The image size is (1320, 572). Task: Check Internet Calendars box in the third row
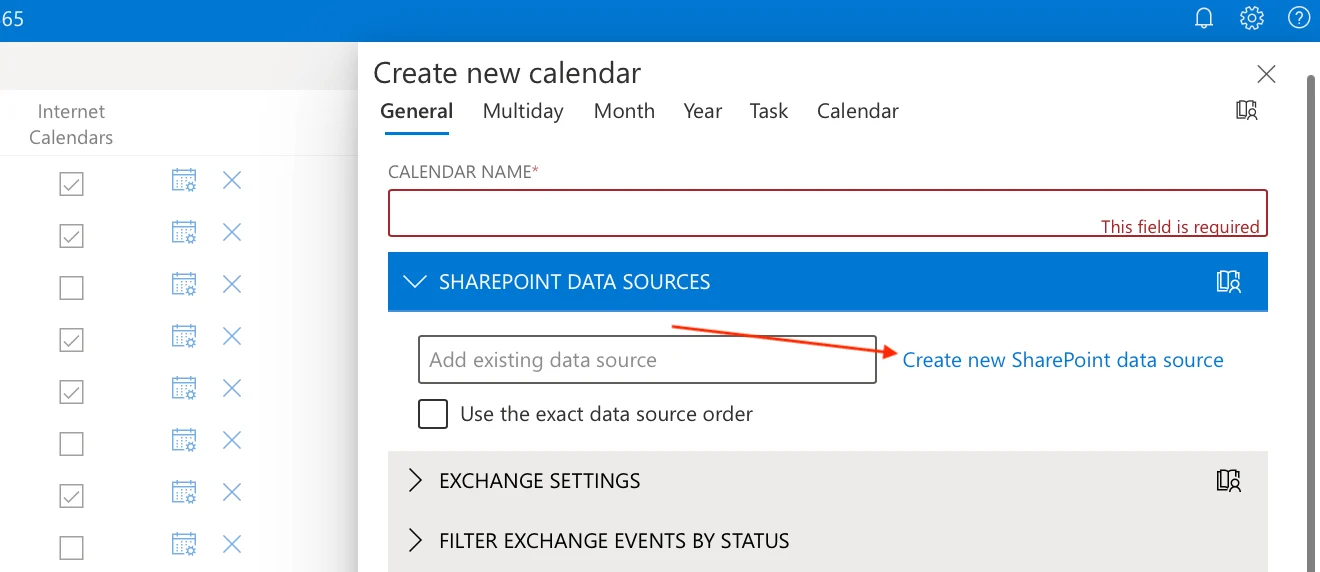point(71,288)
